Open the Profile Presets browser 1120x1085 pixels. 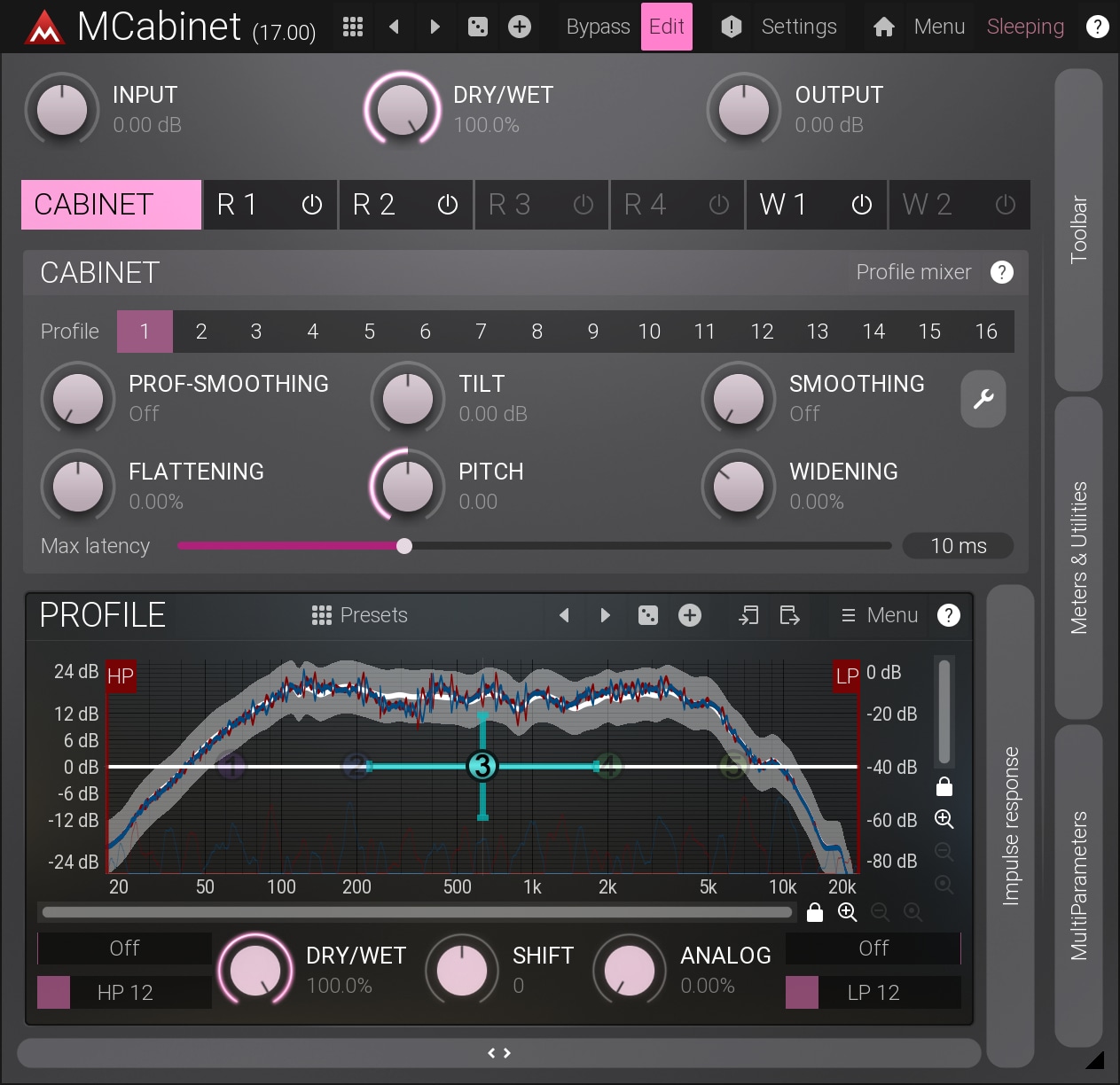pyautogui.click(x=360, y=615)
